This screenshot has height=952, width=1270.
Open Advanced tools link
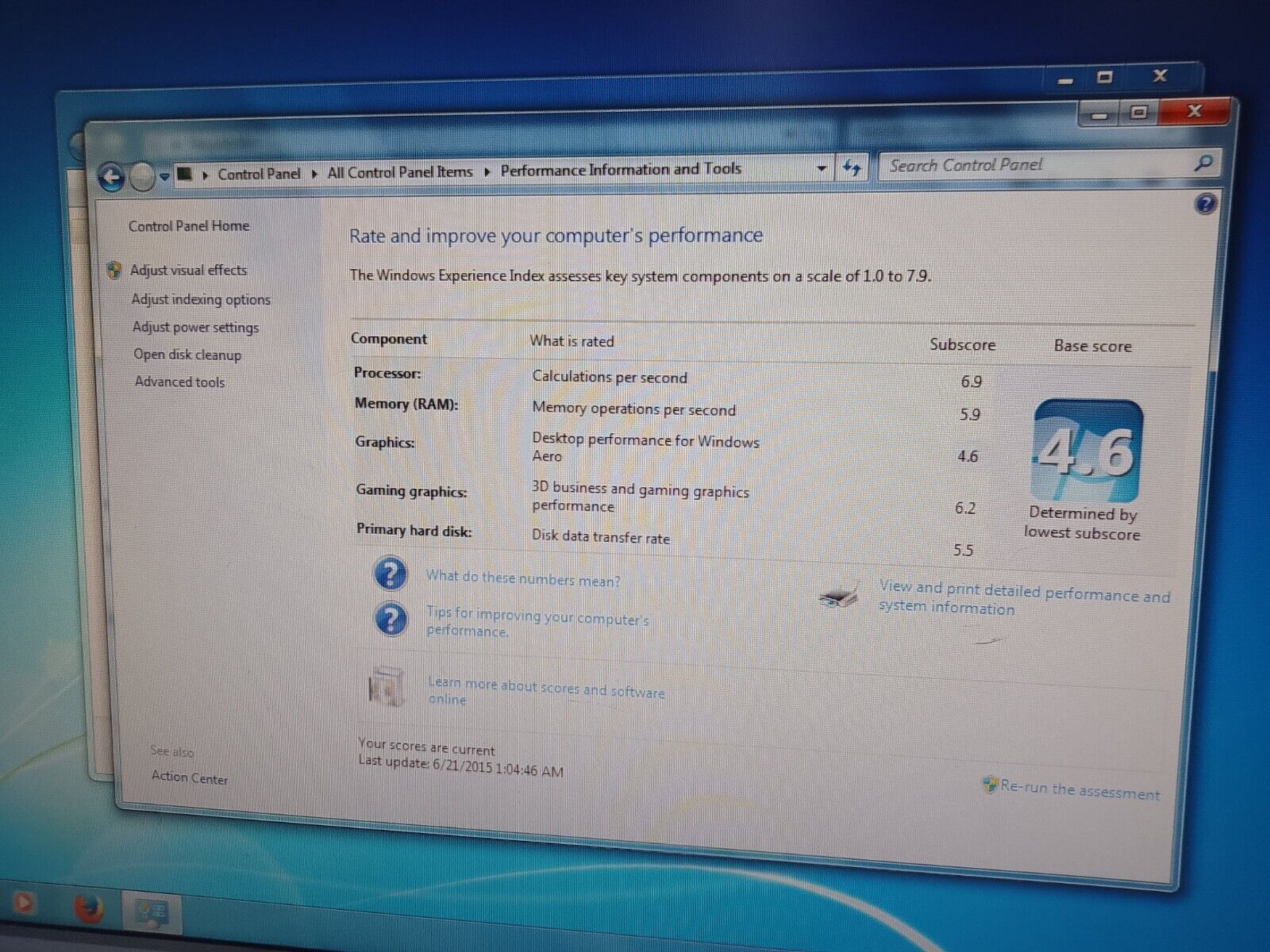click(x=179, y=382)
